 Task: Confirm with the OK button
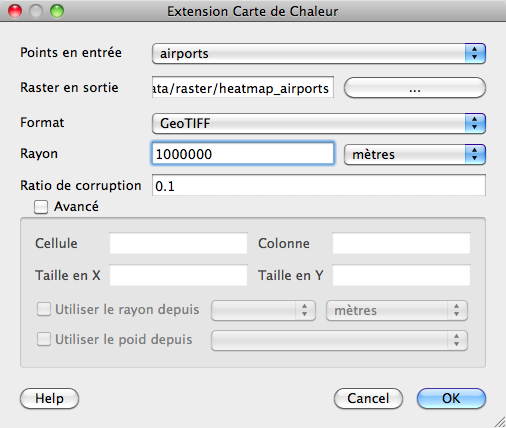click(451, 398)
